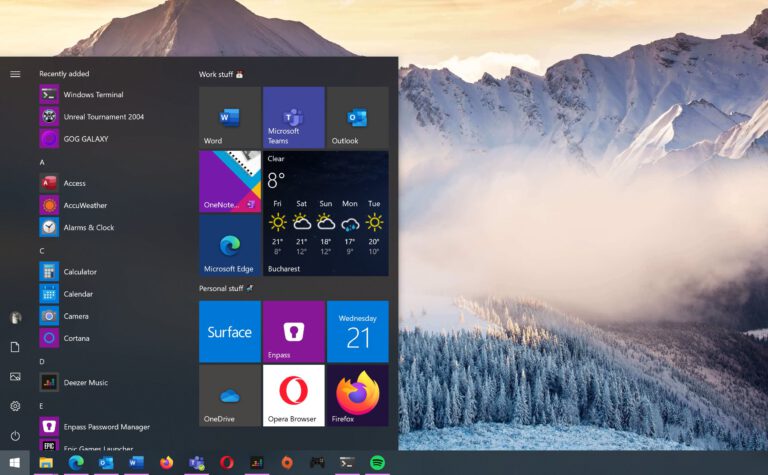Open the Surface tile
The height and width of the screenshot is (475, 768).
230,332
